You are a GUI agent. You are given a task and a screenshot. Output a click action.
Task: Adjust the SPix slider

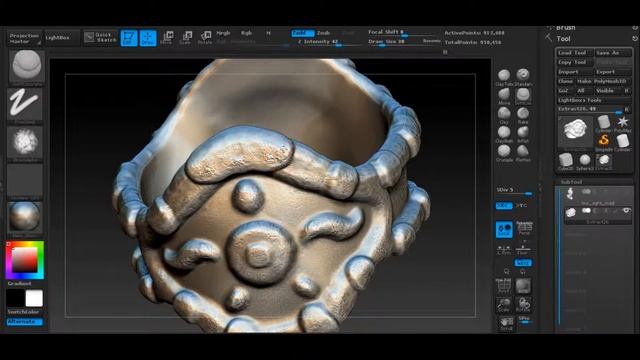(524, 320)
